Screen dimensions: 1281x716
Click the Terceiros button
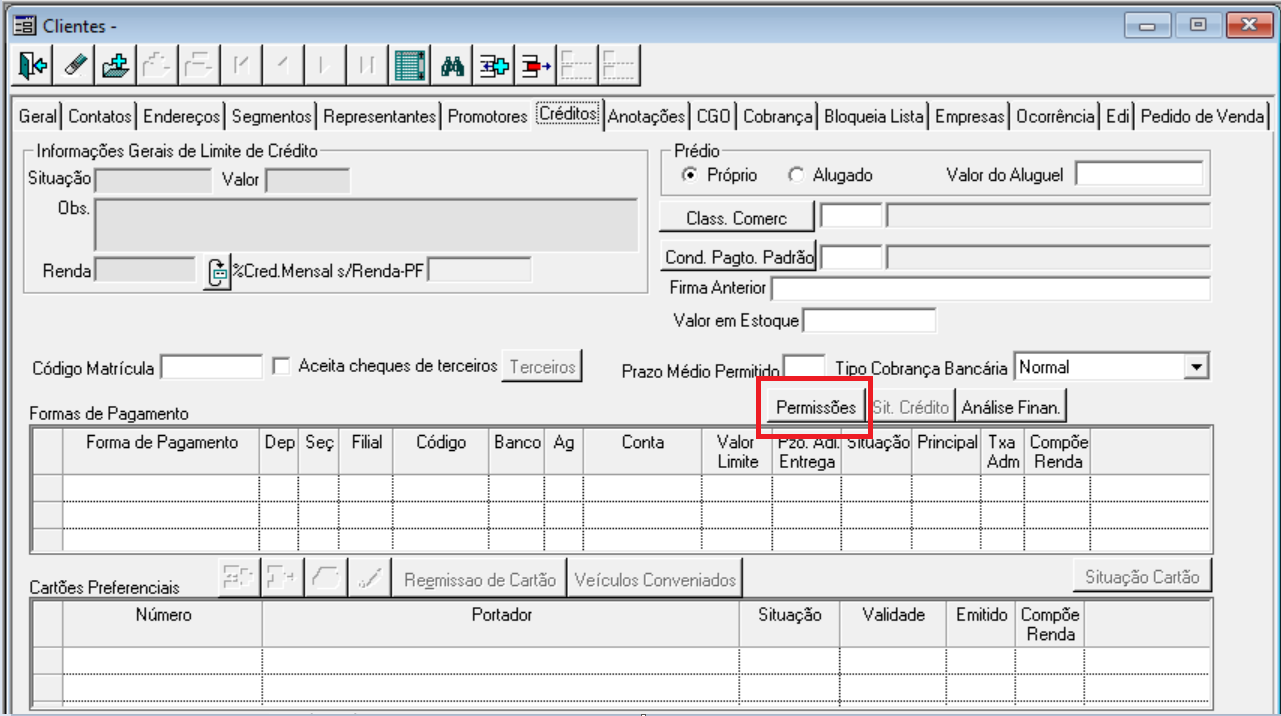tap(542, 367)
